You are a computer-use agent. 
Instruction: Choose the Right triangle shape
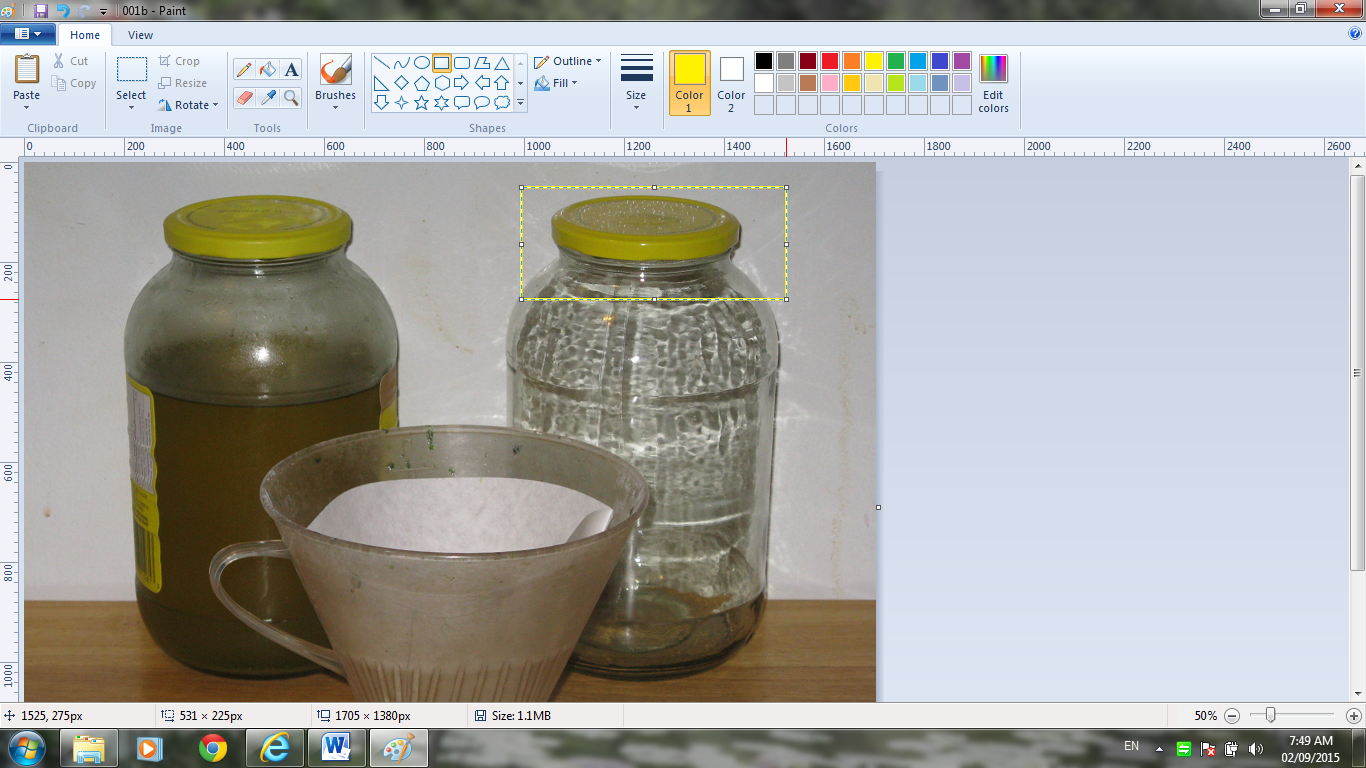tap(381, 83)
